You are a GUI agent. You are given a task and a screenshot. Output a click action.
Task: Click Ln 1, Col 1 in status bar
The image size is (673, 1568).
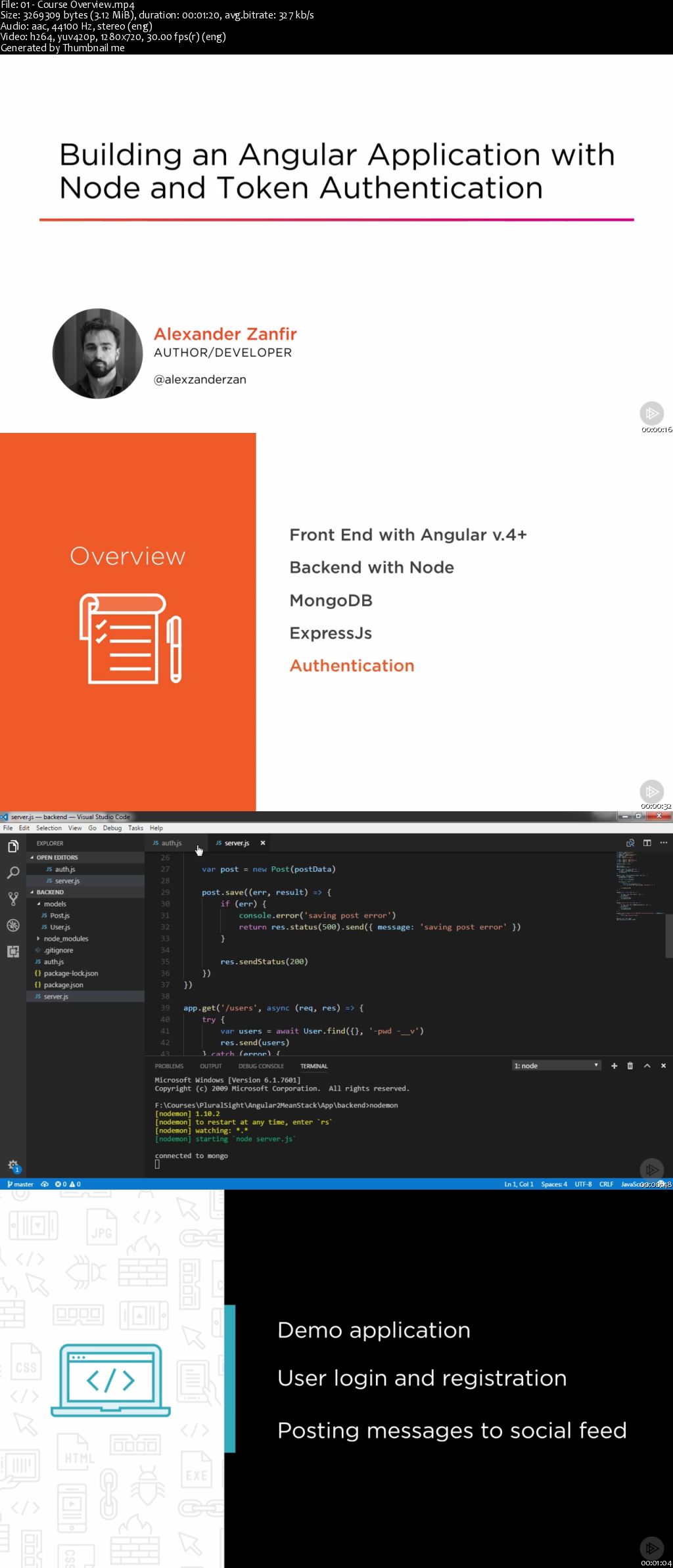pyautogui.click(x=519, y=1184)
